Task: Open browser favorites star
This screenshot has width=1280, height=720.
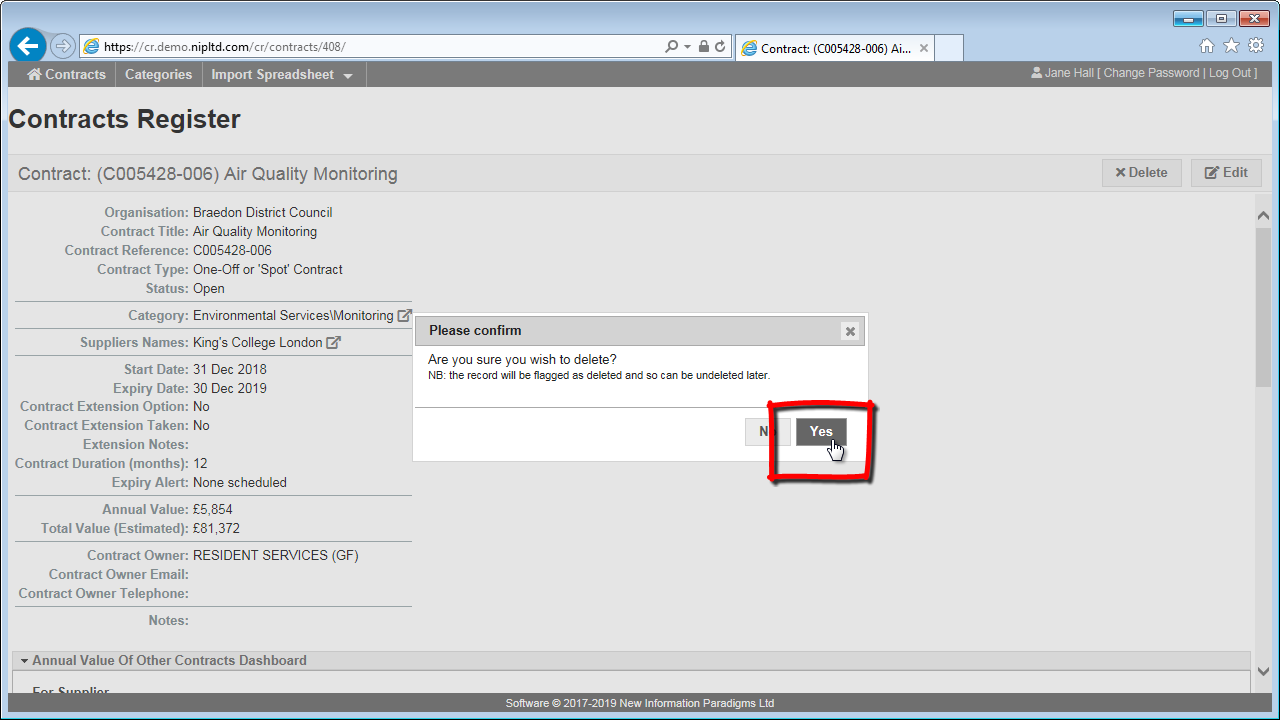Action: [x=1231, y=46]
